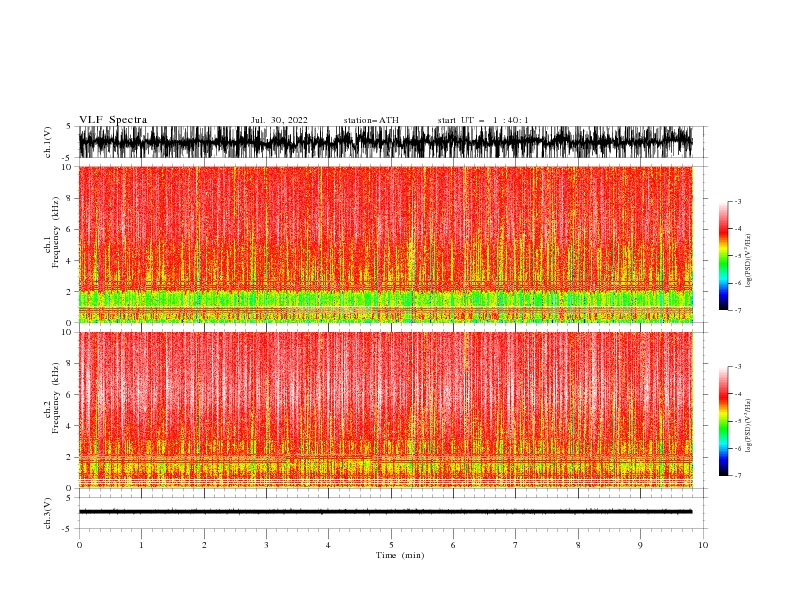Click the ch.1 spectrogram color scale bar
Screen dimensions: 792x612
click(724, 256)
